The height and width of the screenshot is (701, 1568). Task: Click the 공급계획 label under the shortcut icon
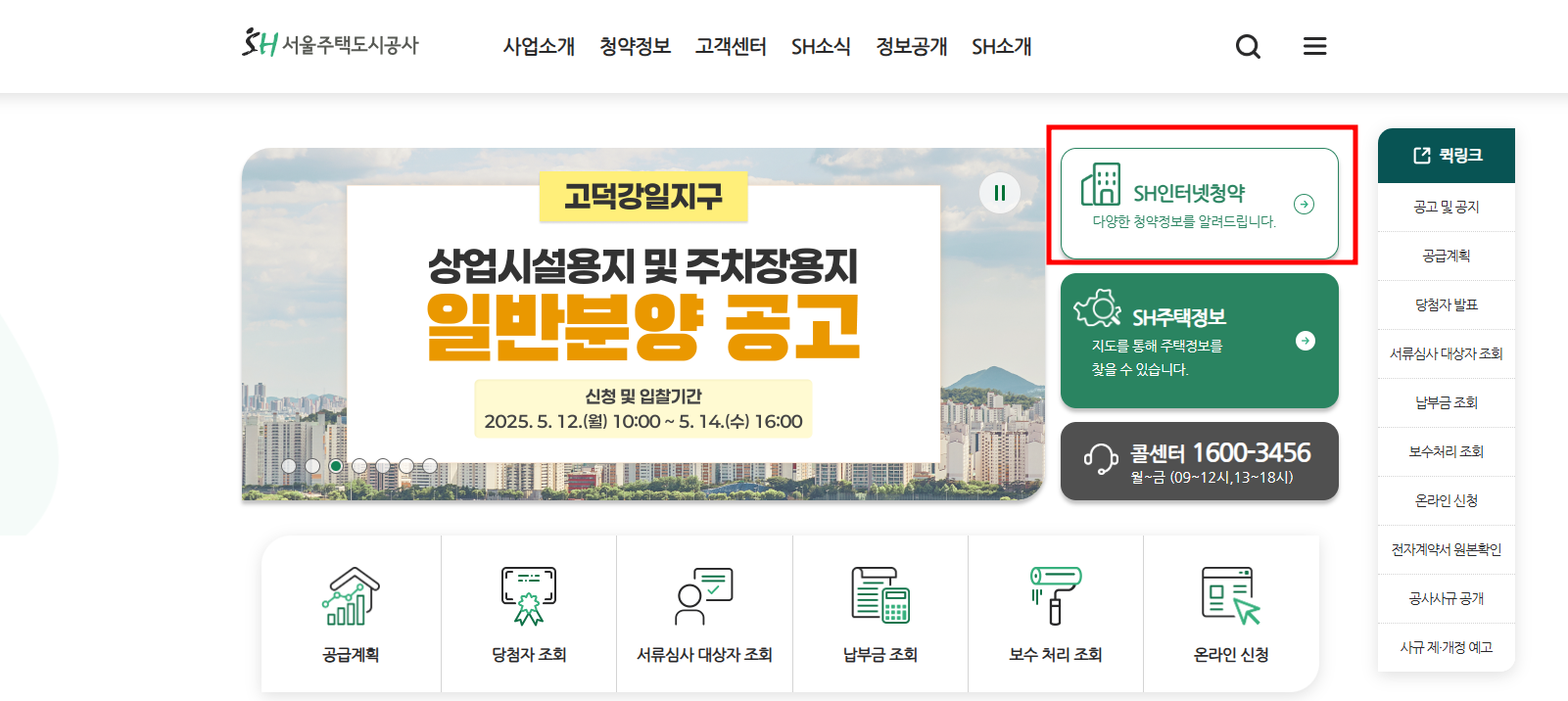352,655
